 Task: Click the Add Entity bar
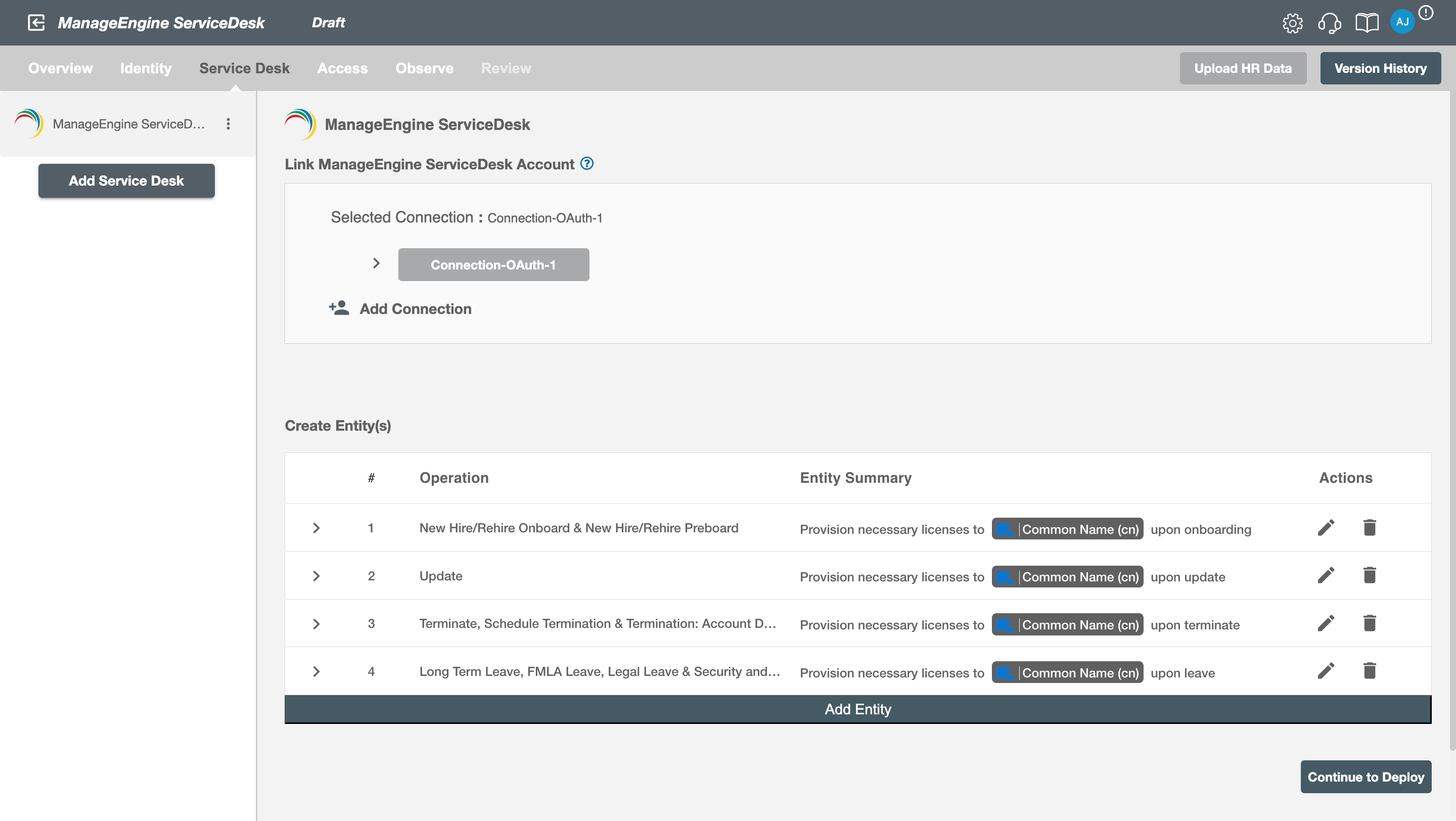click(x=858, y=709)
